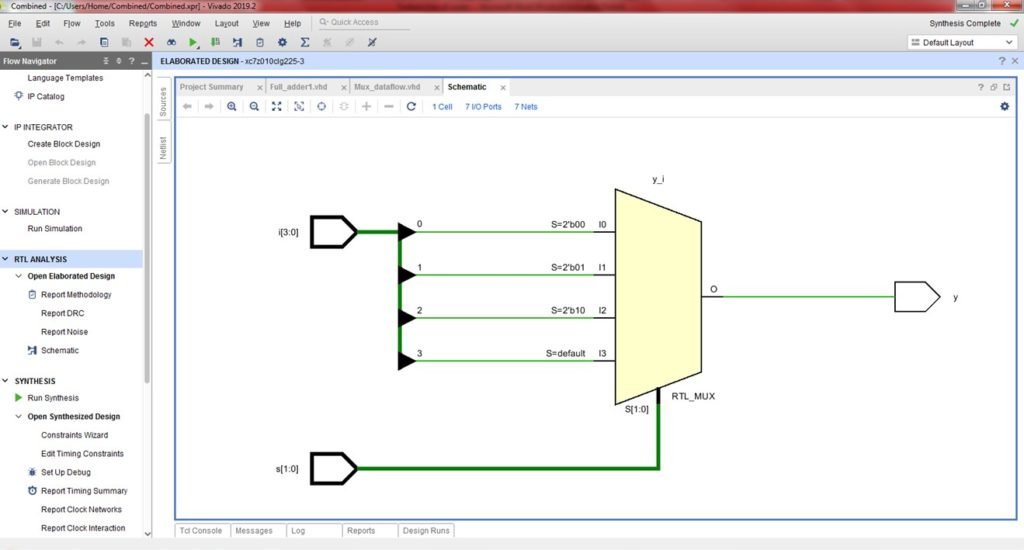Open the Default Layout dropdown

click(x=962, y=42)
